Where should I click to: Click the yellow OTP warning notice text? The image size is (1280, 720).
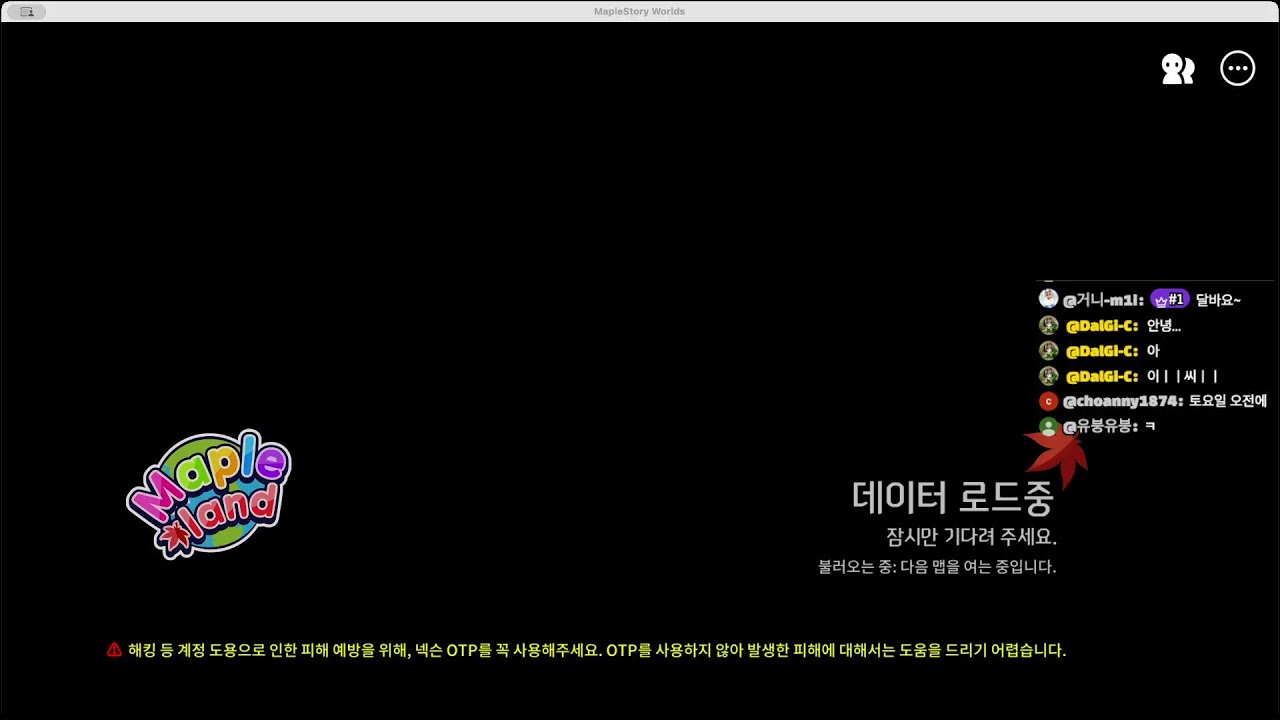click(597, 650)
